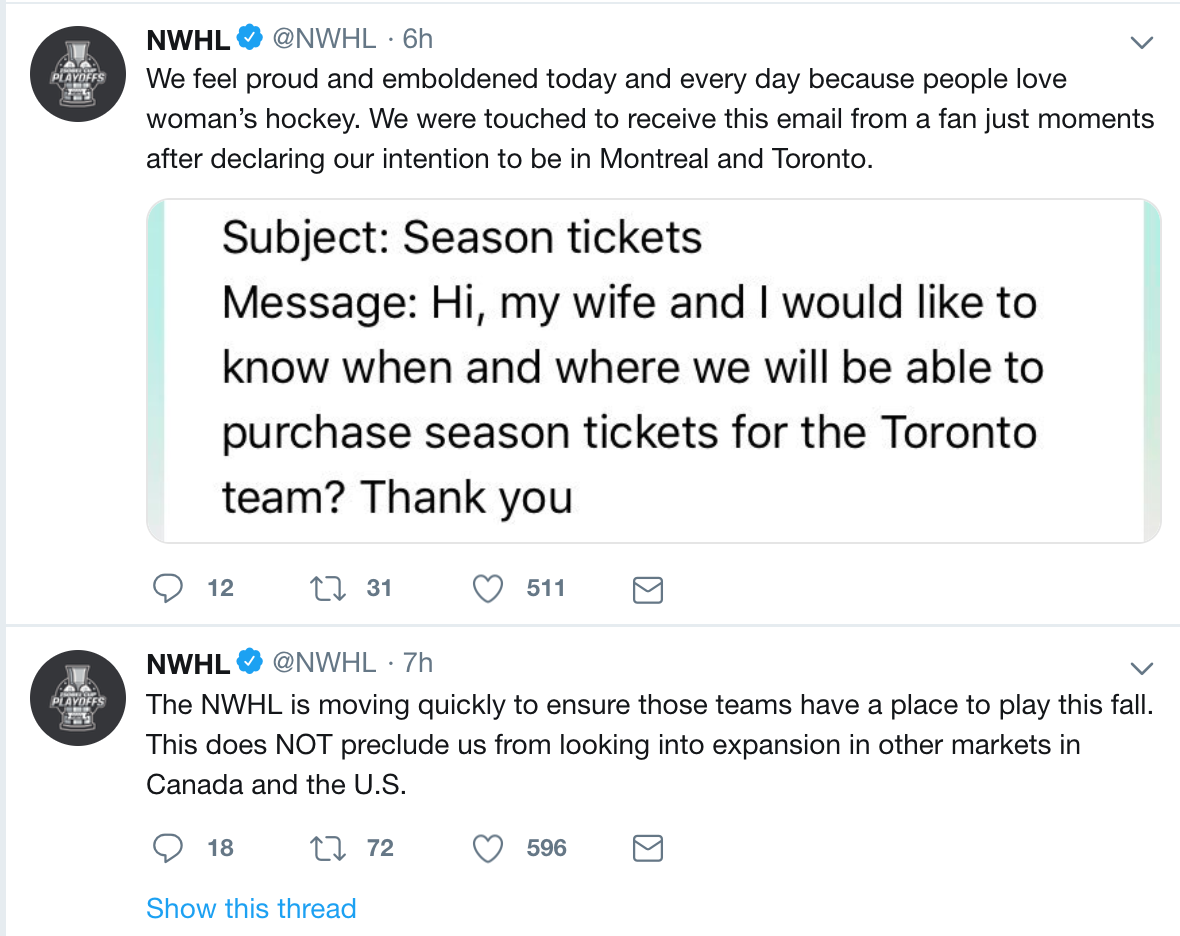The width and height of the screenshot is (1180, 936).
Task: Click the 6h timestamp of first tweet
Action: click(417, 39)
